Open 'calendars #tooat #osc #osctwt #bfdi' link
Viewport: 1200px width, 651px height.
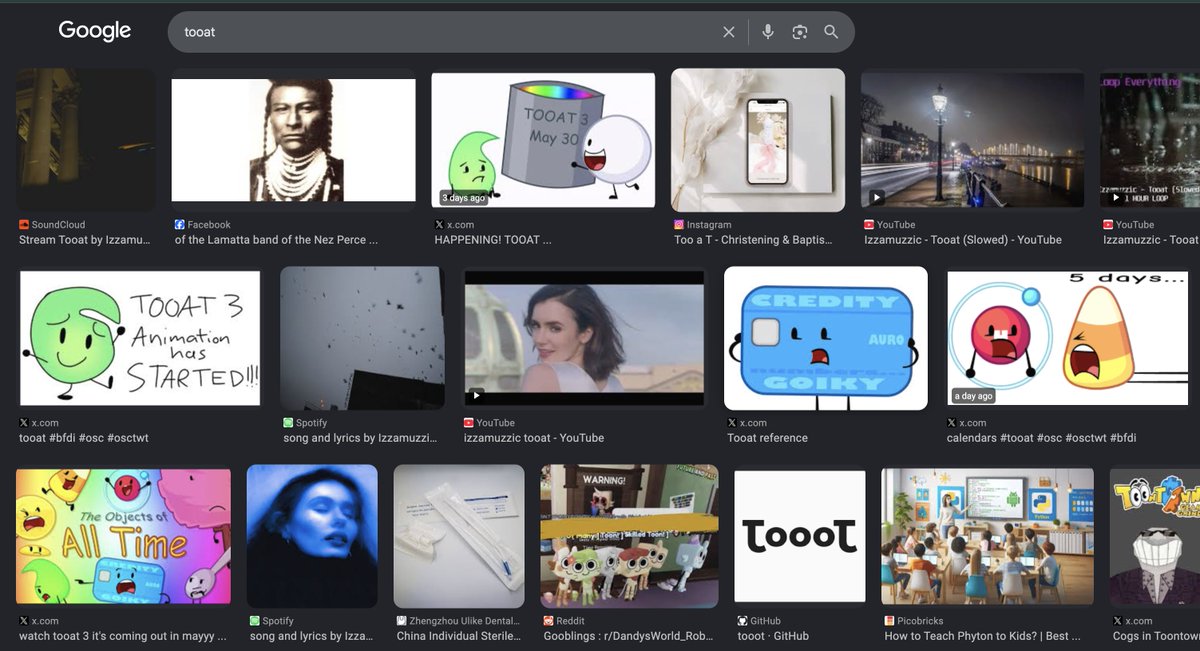(1041, 438)
